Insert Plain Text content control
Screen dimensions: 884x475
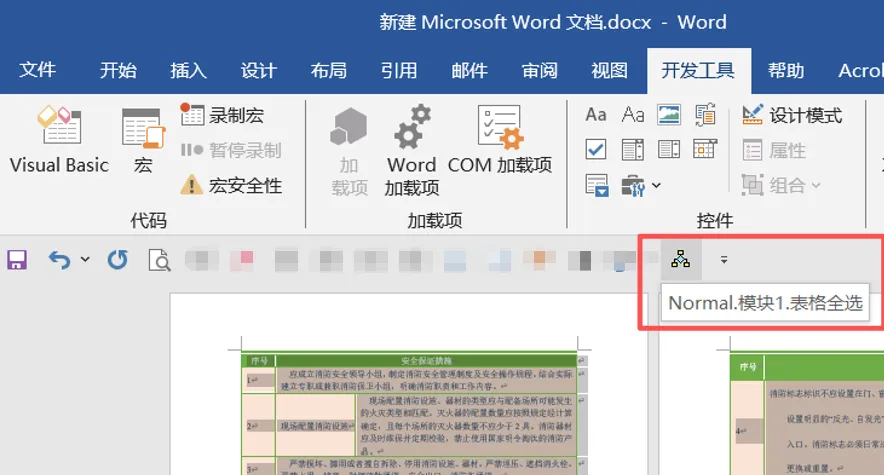[633, 115]
